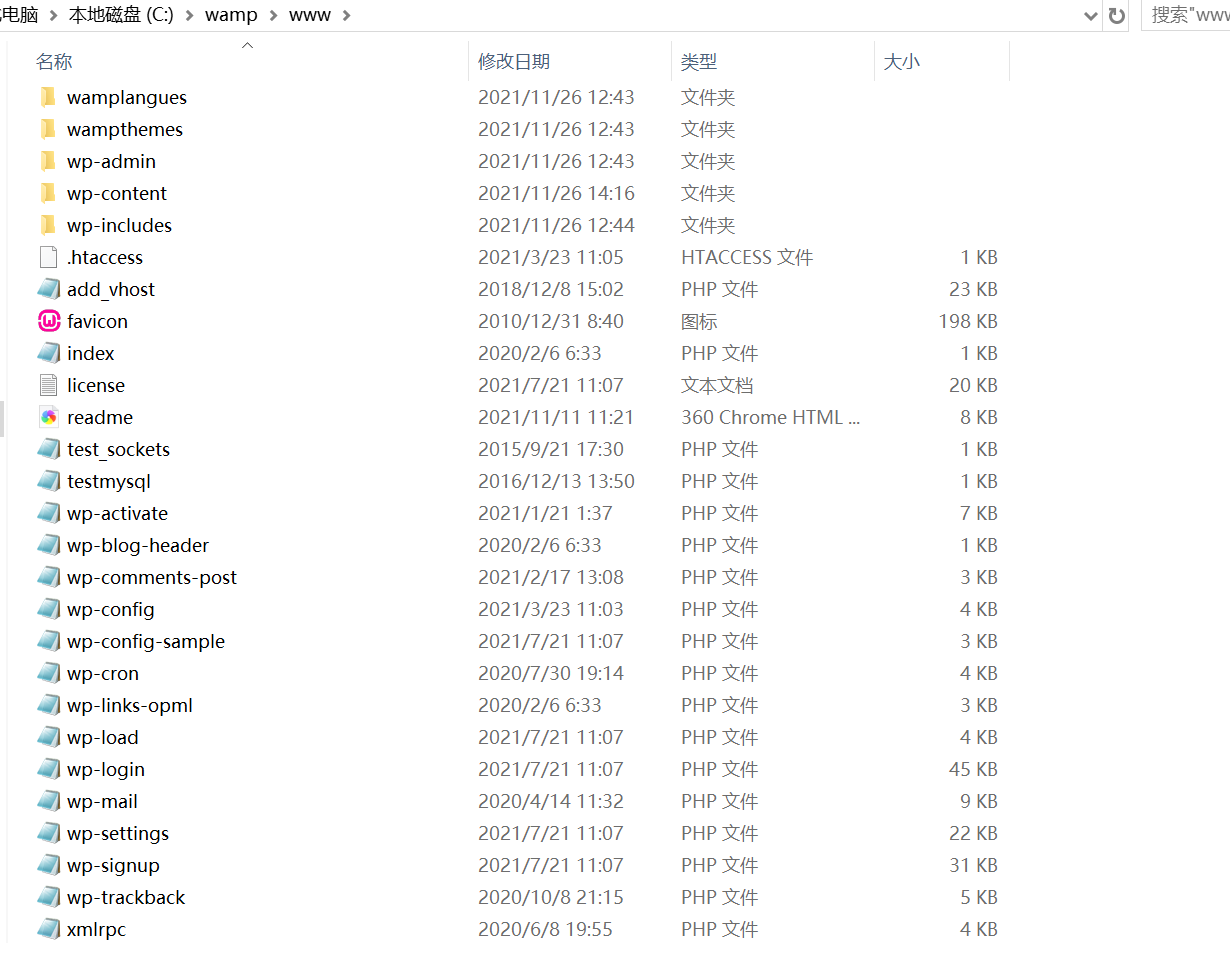Click the 文本文档 type for license
The image size is (1230, 956).
[717, 385]
